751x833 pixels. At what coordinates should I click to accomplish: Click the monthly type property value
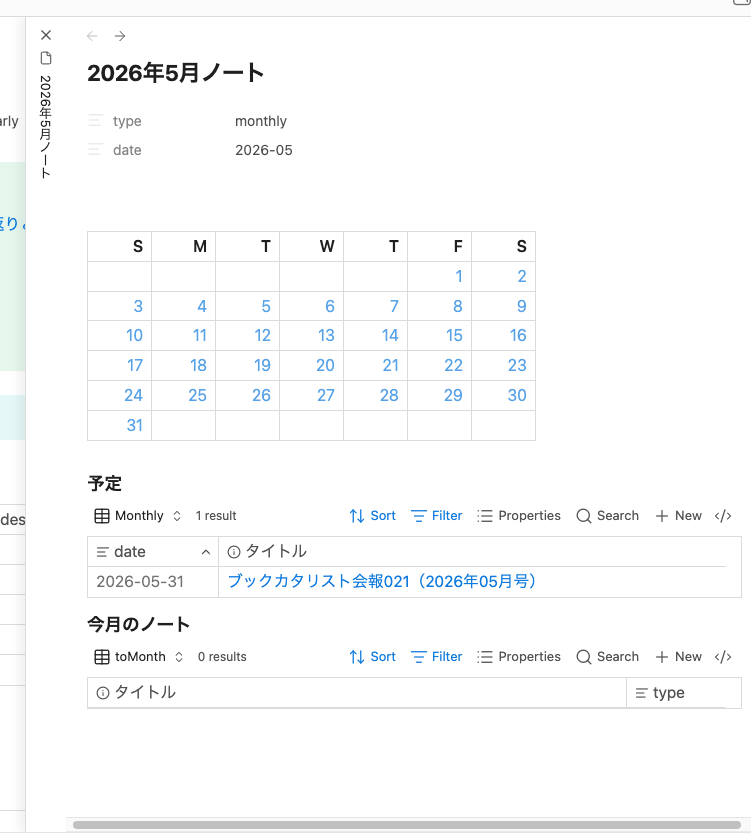point(261,121)
